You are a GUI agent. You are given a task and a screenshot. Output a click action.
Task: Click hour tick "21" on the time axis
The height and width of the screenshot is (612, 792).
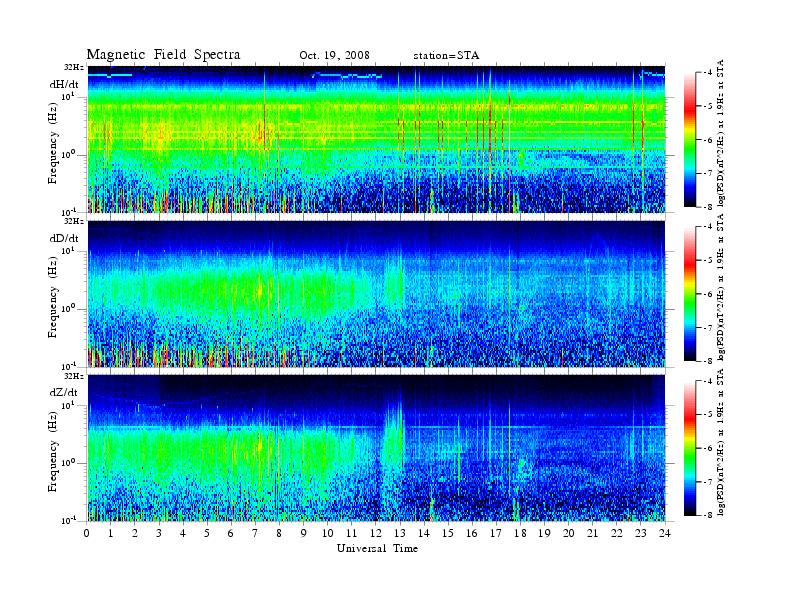click(592, 533)
